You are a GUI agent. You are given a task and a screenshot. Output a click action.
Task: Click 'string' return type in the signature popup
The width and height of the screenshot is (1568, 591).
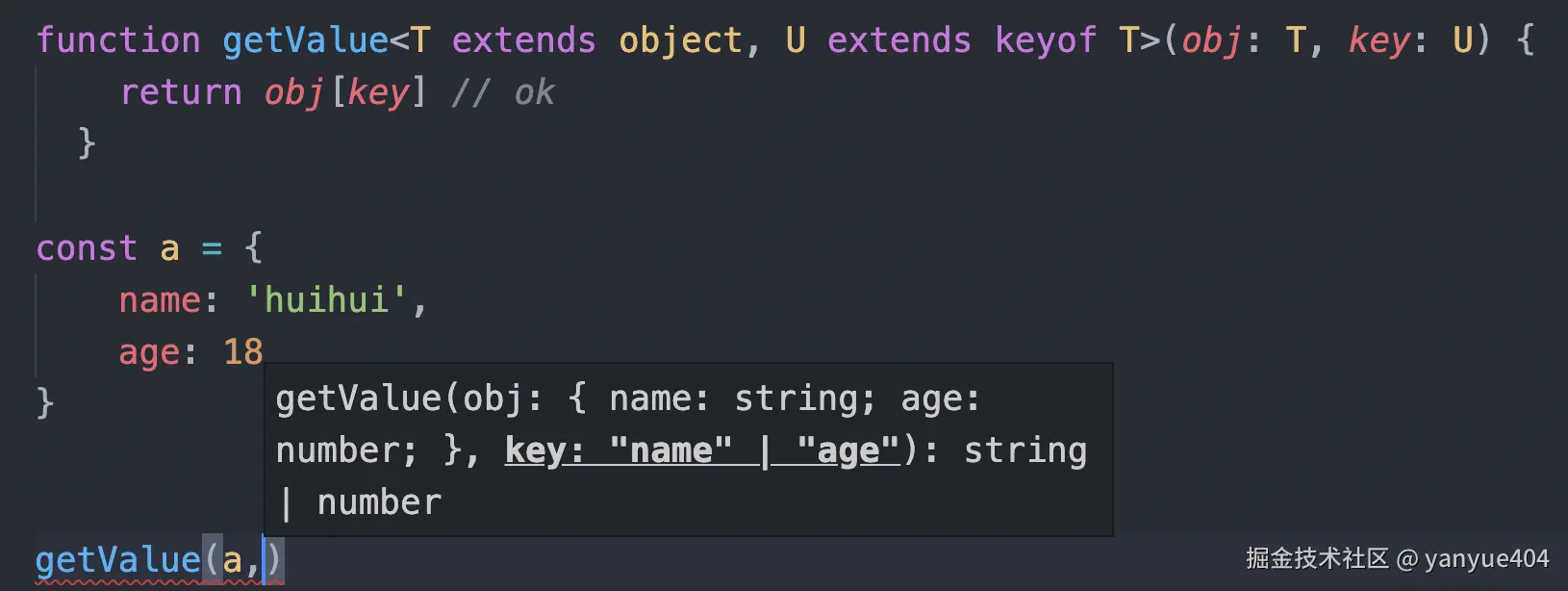[x=1024, y=450]
